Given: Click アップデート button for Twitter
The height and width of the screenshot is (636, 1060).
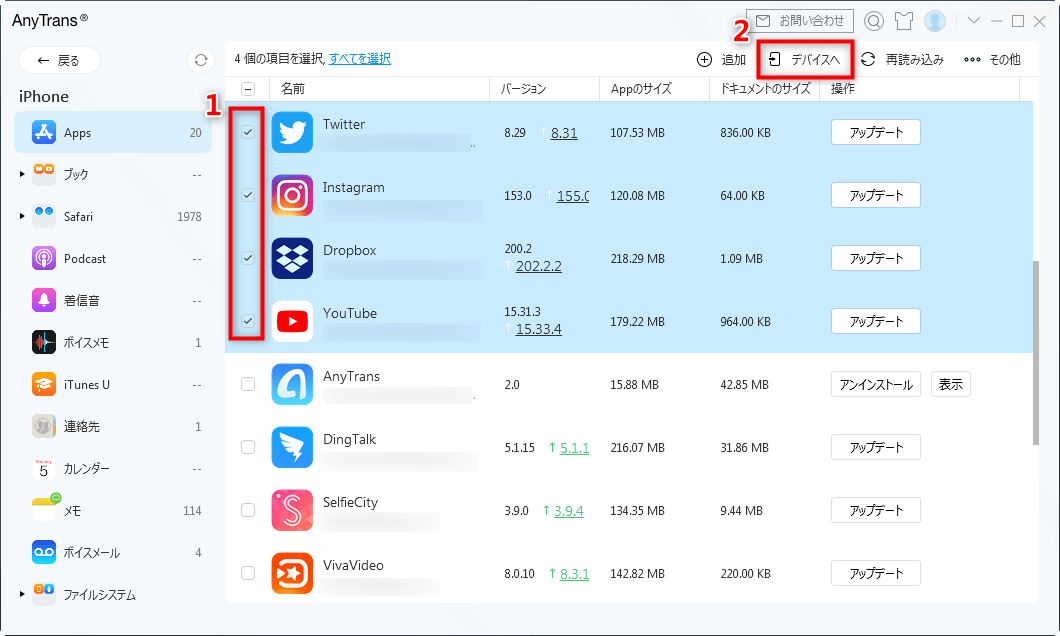Looking at the screenshot, I should (875, 132).
